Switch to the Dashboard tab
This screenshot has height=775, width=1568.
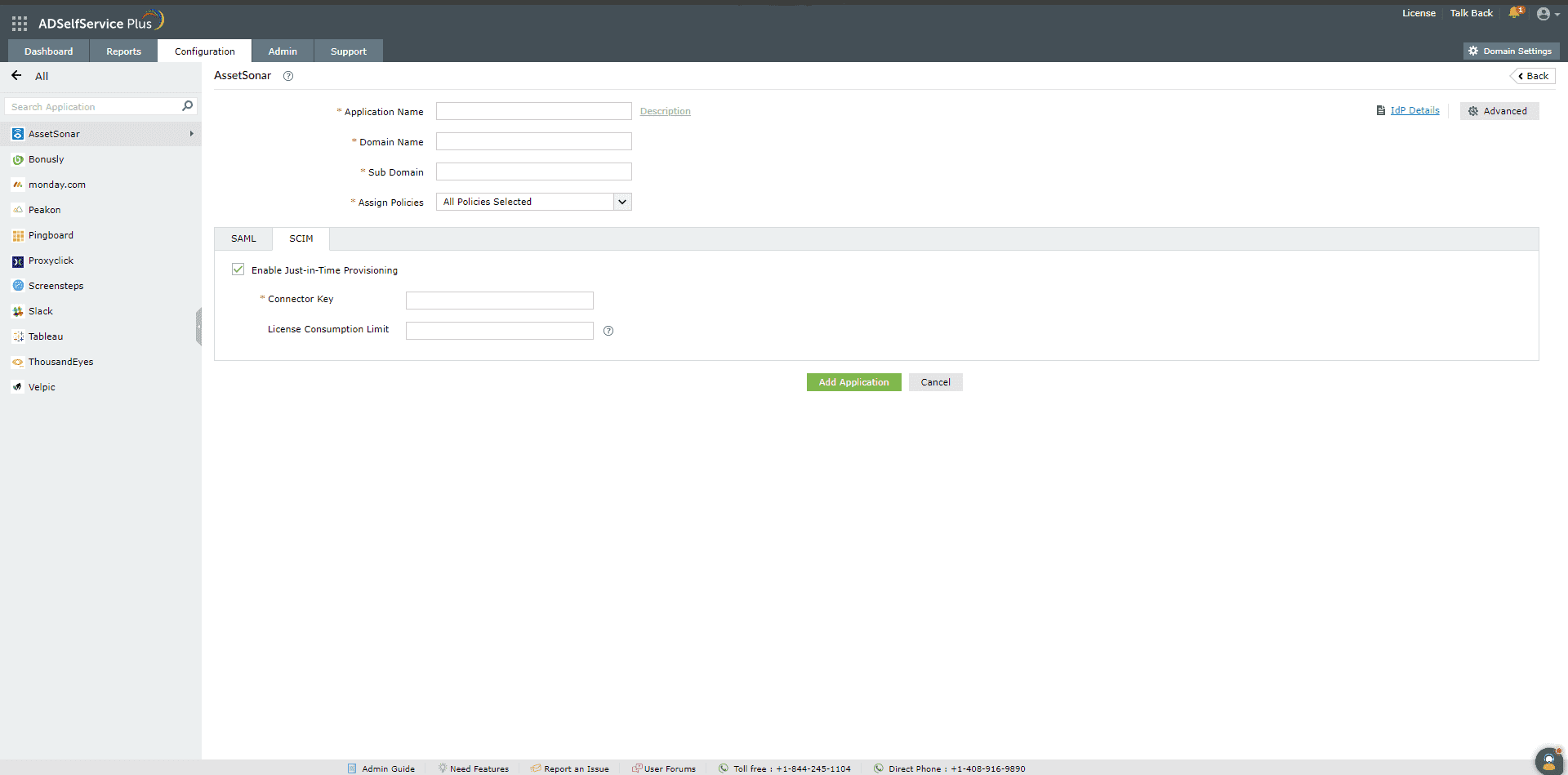pos(49,51)
